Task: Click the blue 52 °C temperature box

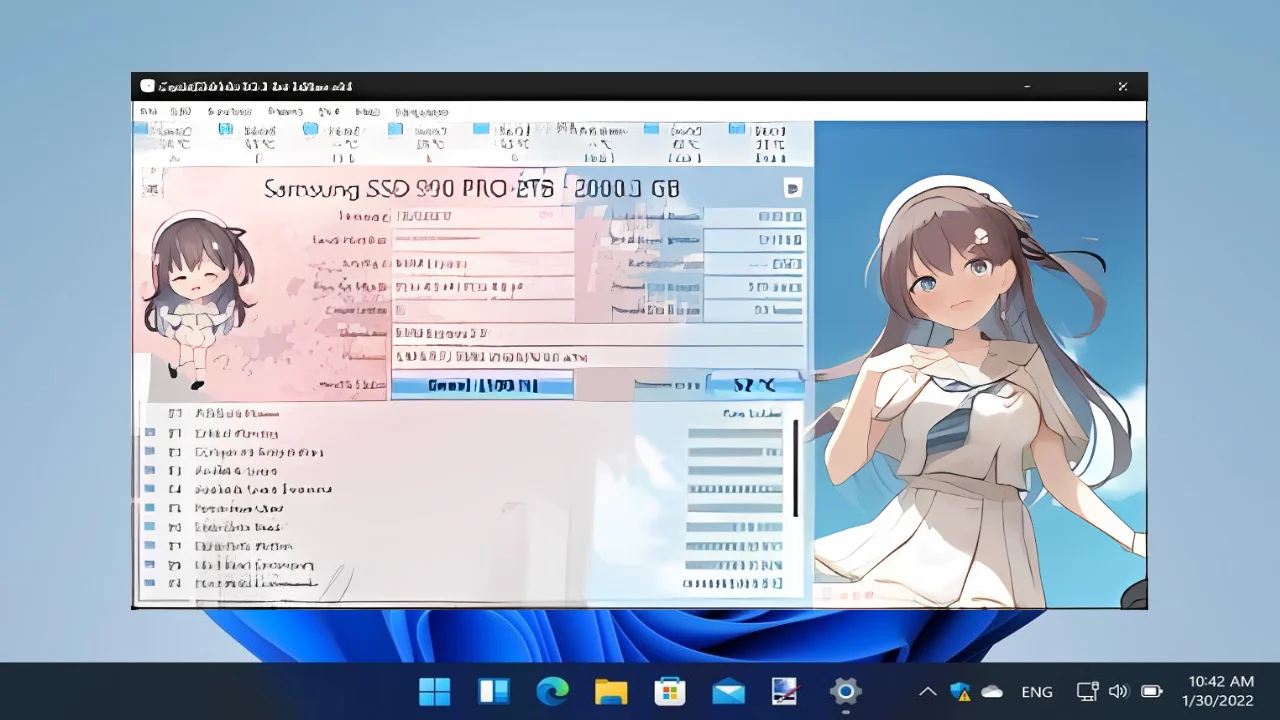Action: [754, 385]
